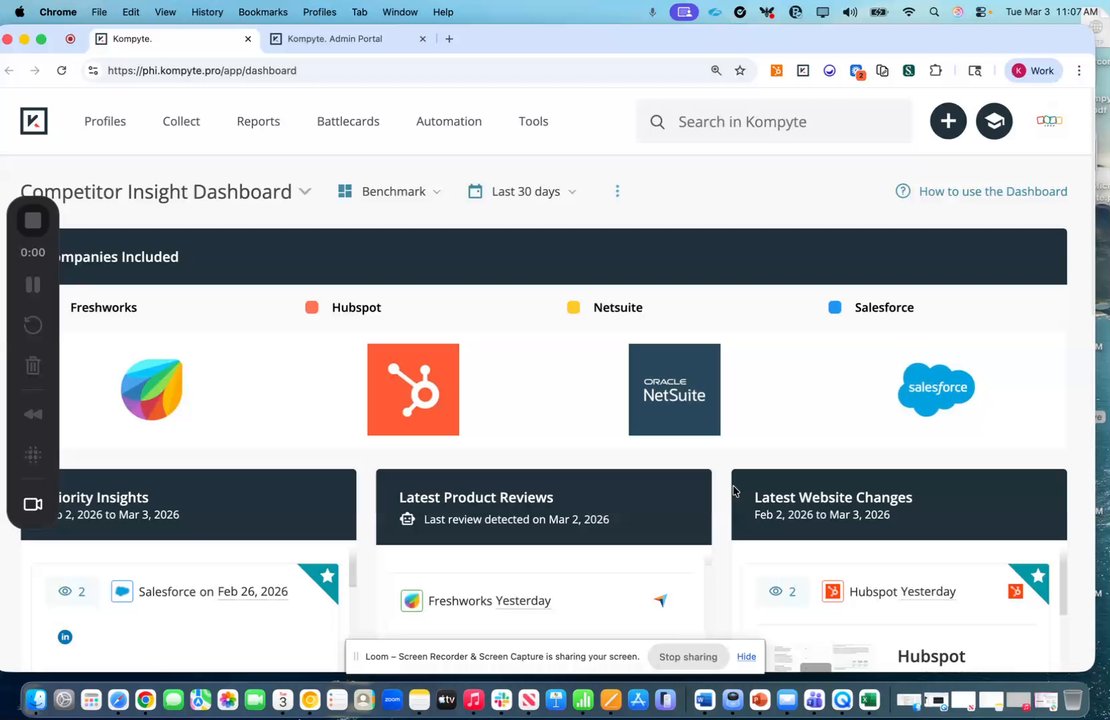
Task: Open the History menu in macOS menu bar
Action: point(207,12)
